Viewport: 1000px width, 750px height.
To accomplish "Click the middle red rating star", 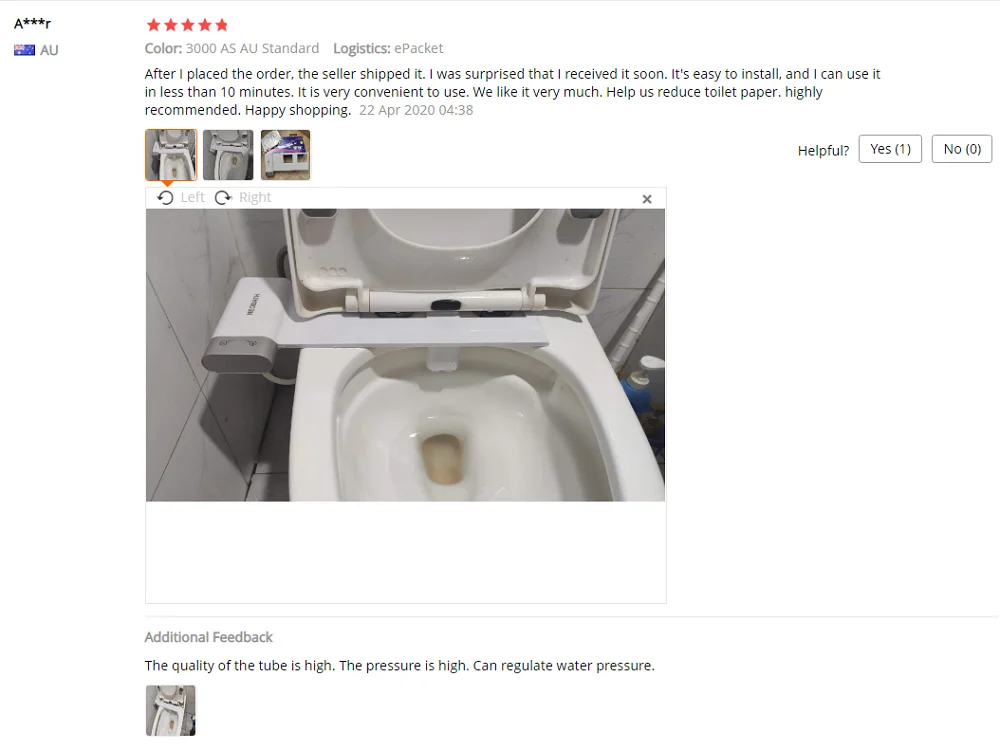I will point(188,25).
